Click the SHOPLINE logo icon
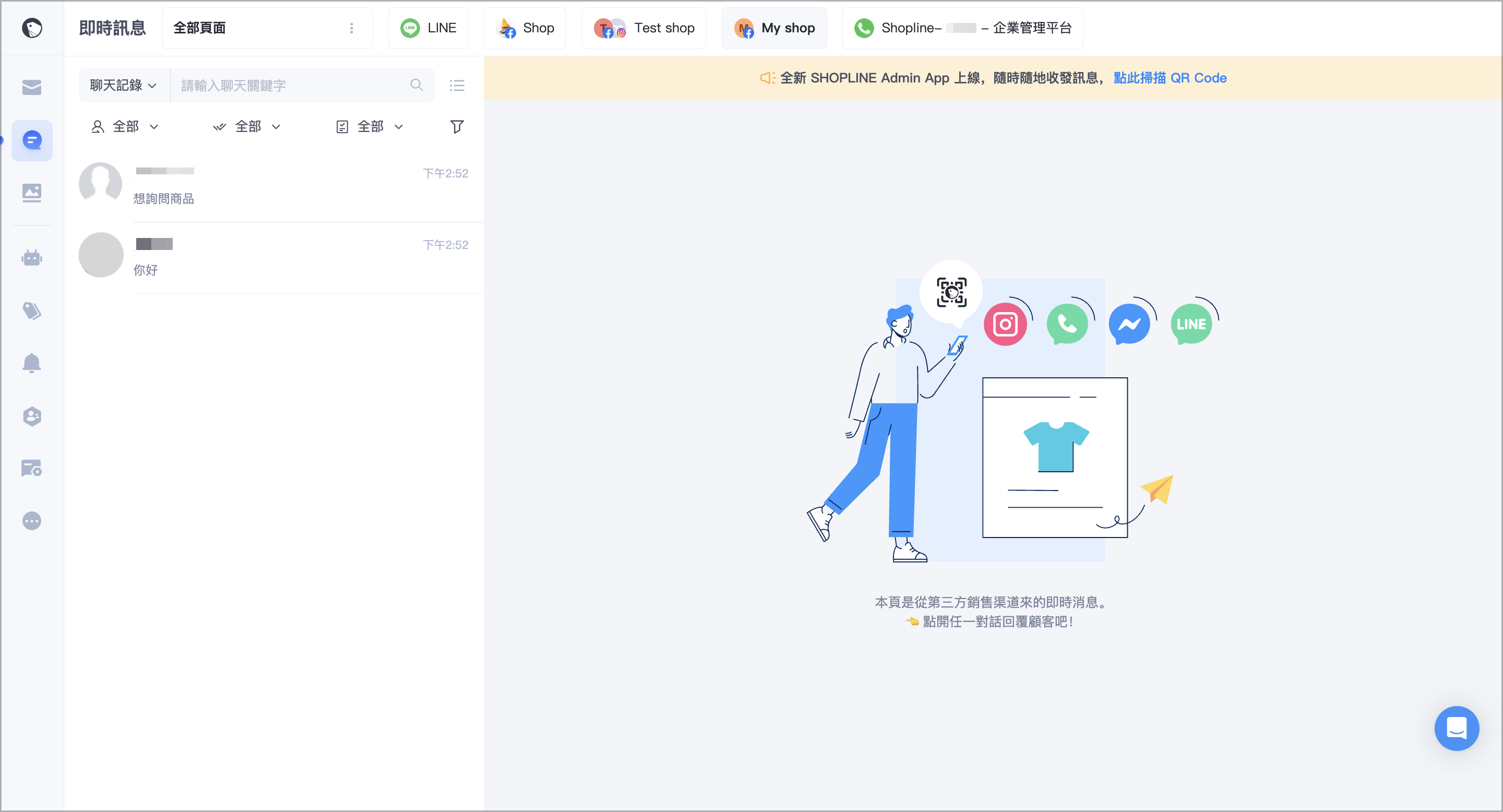The width and height of the screenshot is (1503, 812). [x=32, y=28]
